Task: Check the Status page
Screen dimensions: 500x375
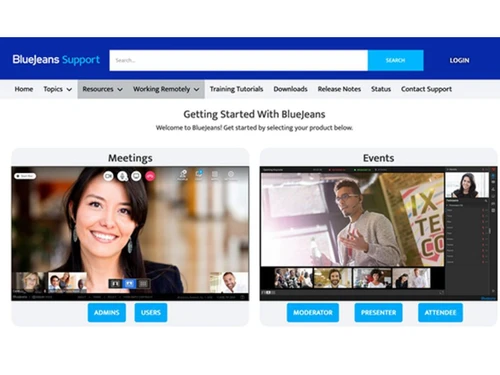Action: click(381, 89)
